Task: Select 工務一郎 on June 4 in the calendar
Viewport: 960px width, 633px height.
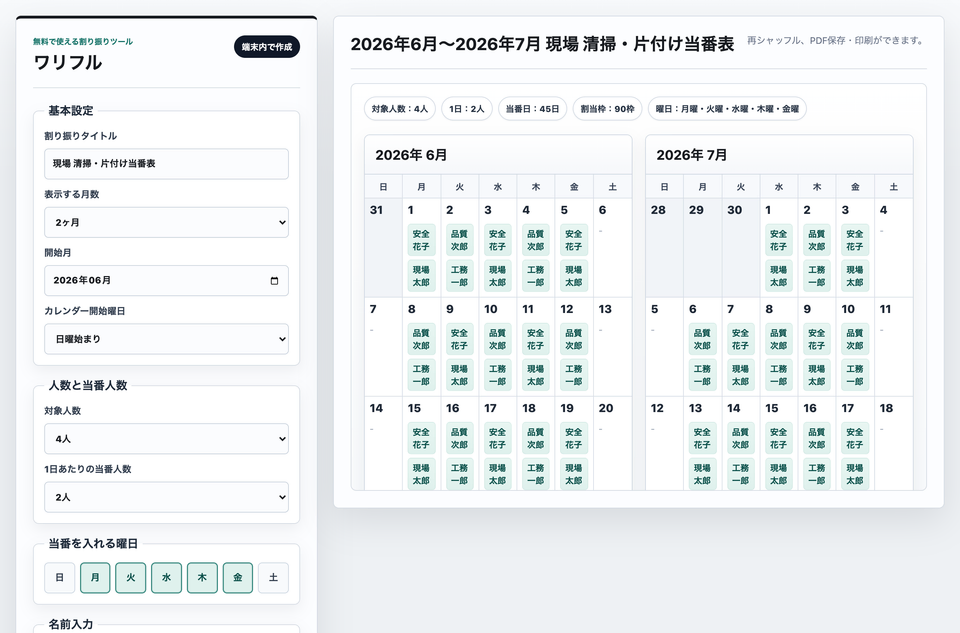Action: coord(536,276)
